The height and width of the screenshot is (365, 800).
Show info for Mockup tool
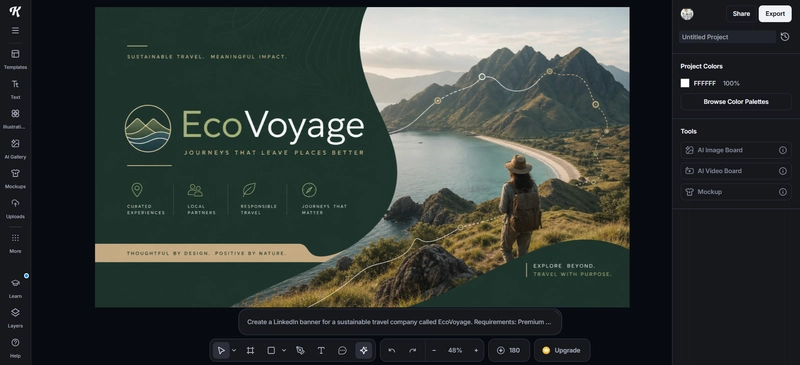783,192
